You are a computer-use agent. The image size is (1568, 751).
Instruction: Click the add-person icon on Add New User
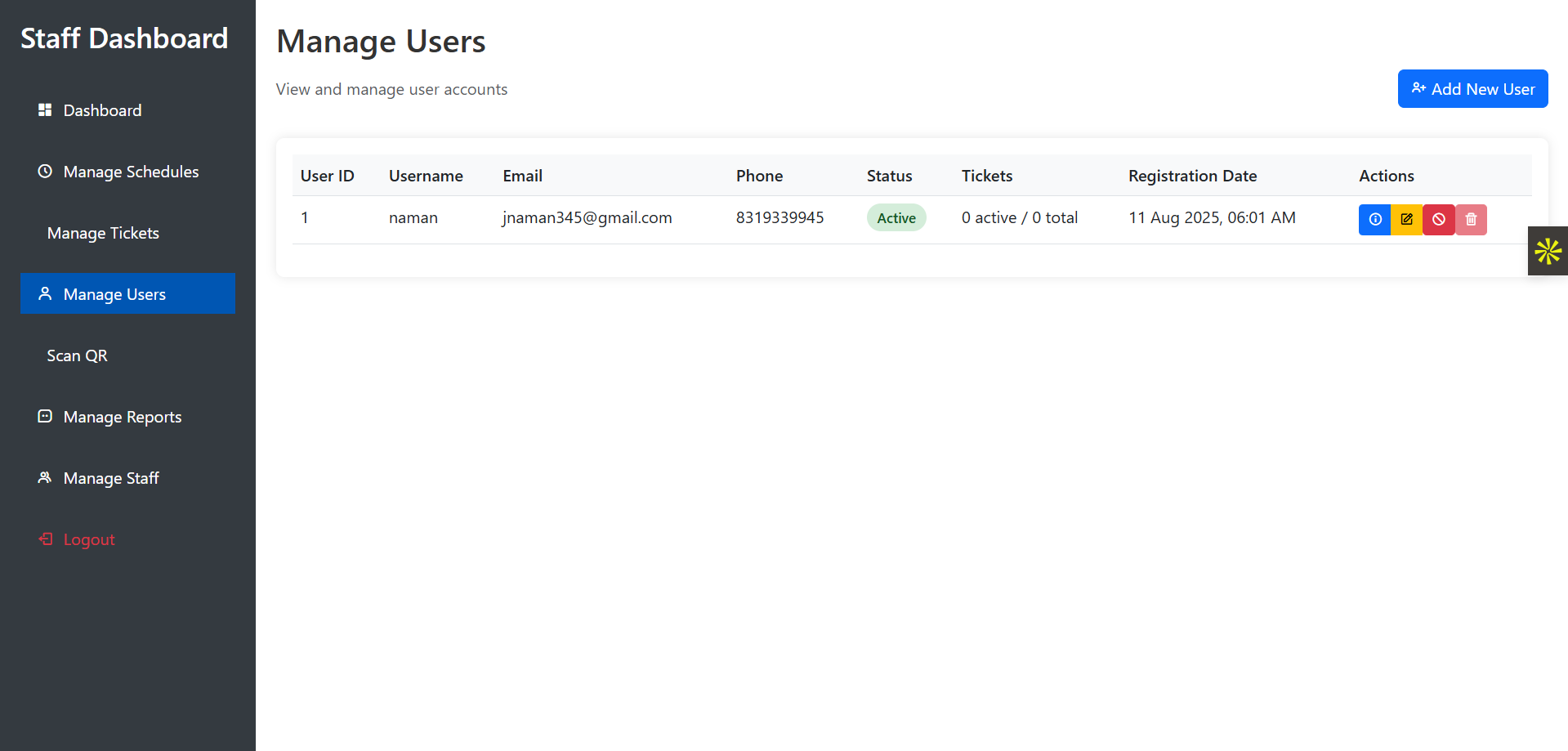(x=1418, y=88)
